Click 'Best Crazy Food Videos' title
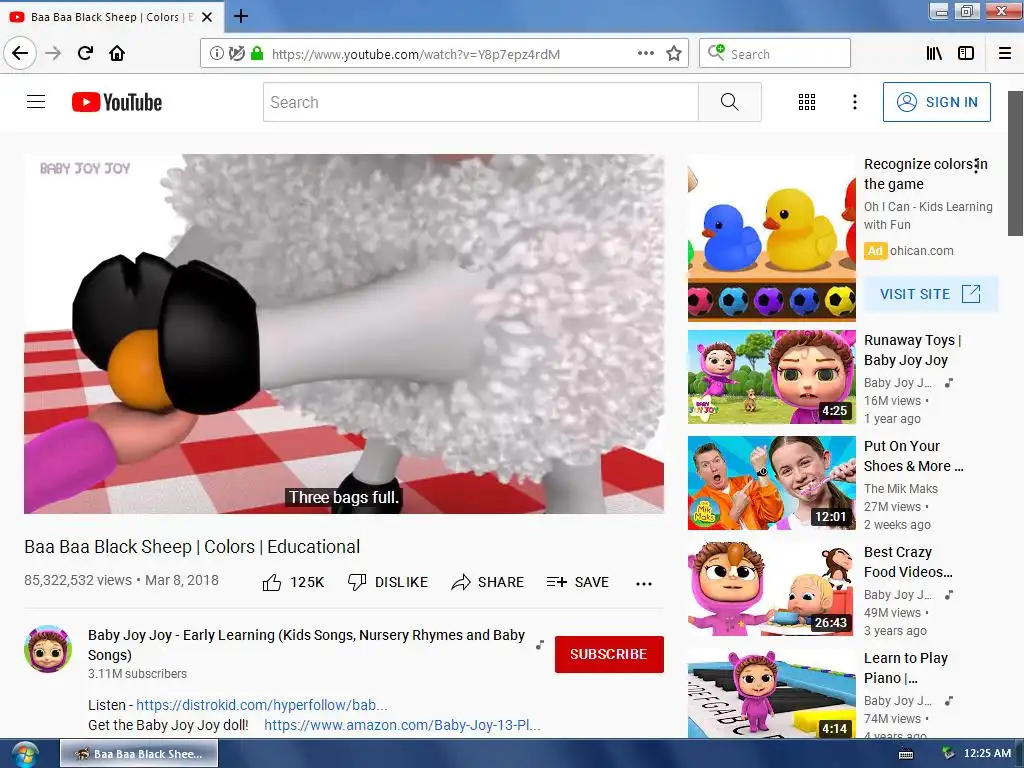This screenshot has width=1024, height=768. pyautogui.click(x=908, y=562)
